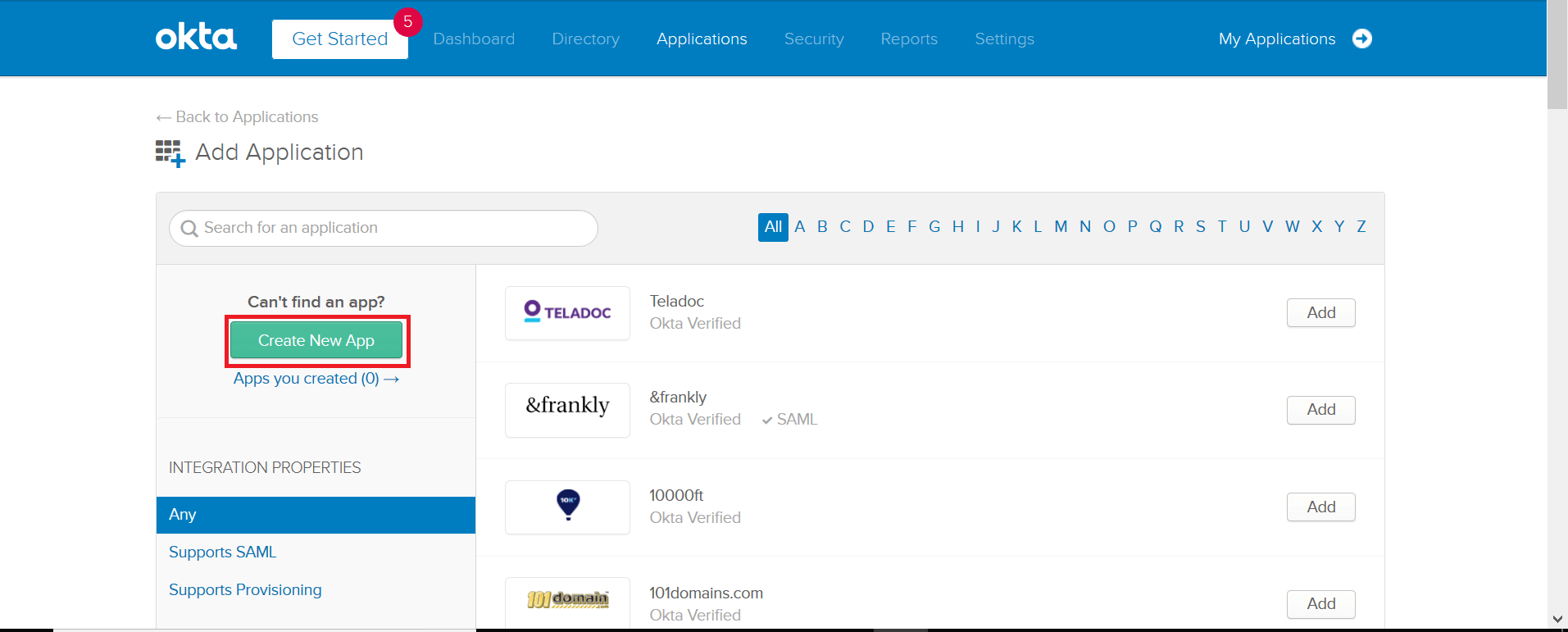Filter apps by letter A

[800, 227]
